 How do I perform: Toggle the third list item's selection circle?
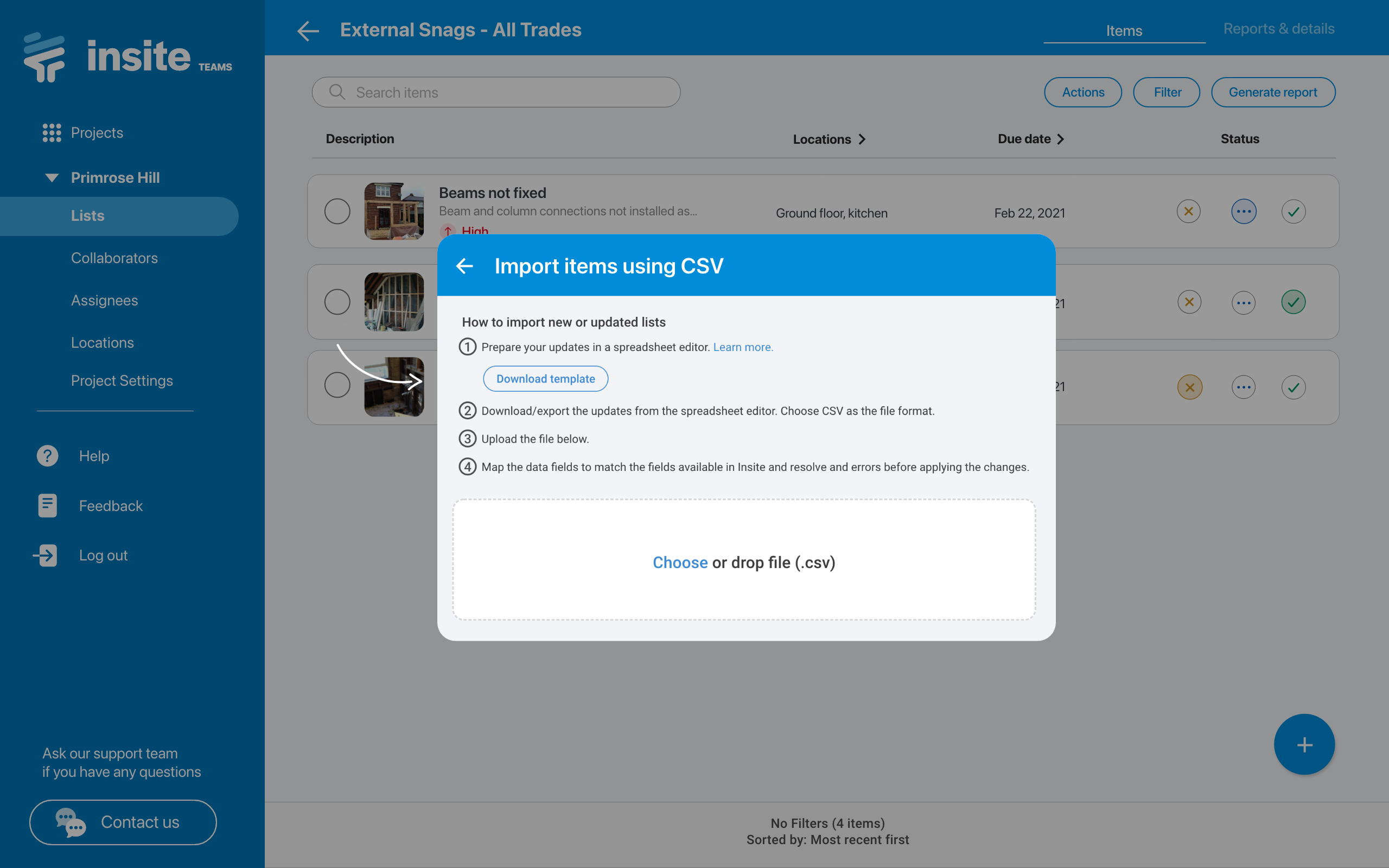337,385
